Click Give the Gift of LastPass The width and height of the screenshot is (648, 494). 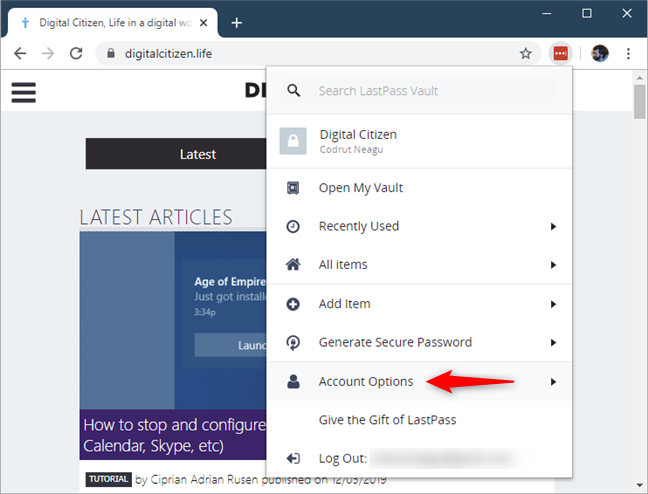419,420
